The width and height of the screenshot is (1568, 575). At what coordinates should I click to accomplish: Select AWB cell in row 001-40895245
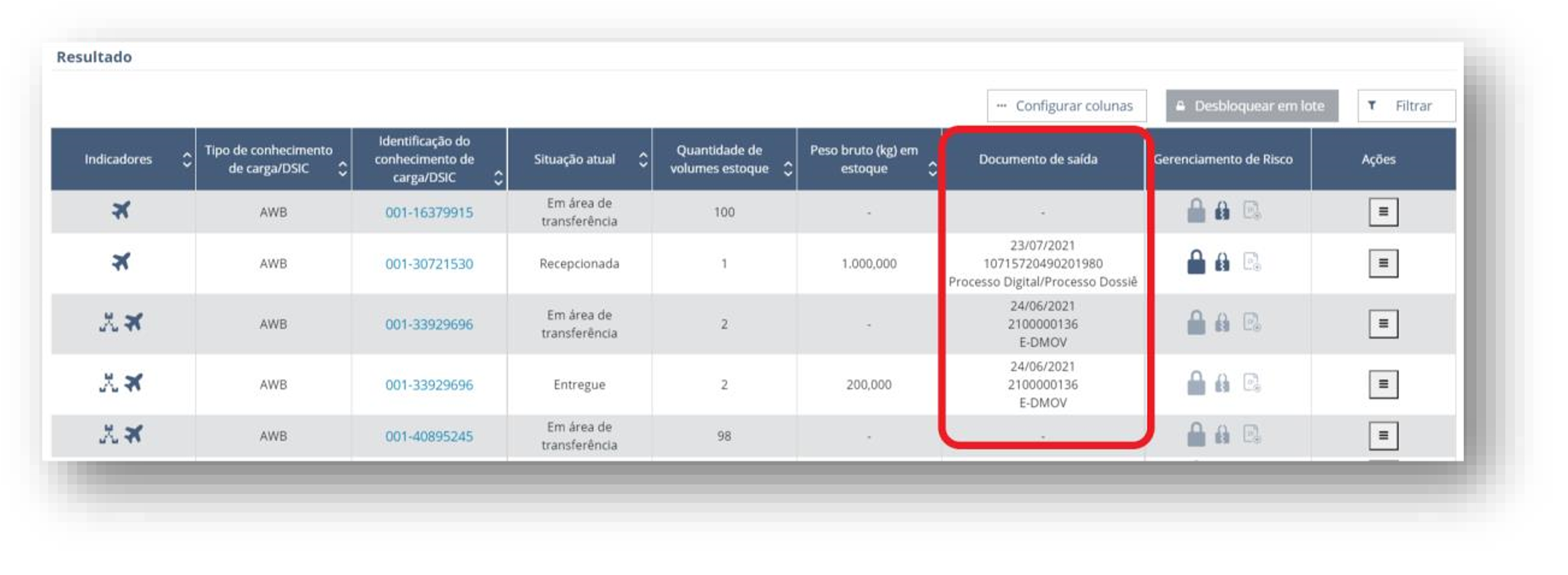(273, 436)
